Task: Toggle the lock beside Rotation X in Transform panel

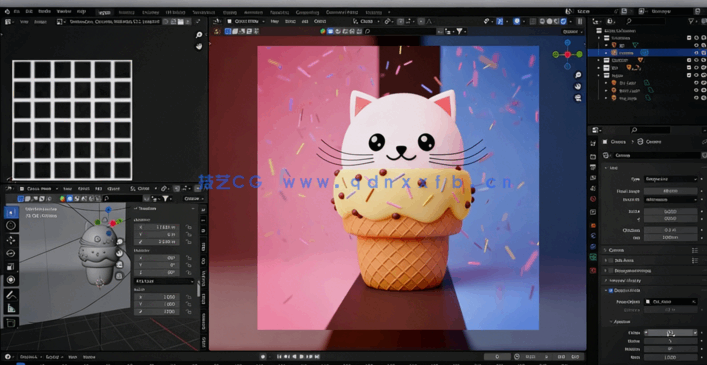Action: pyautogui.click(x=188, y=258)
